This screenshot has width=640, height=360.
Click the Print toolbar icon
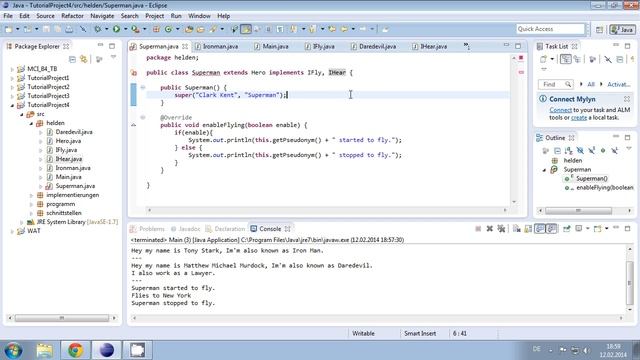click(x=69, y=29)
